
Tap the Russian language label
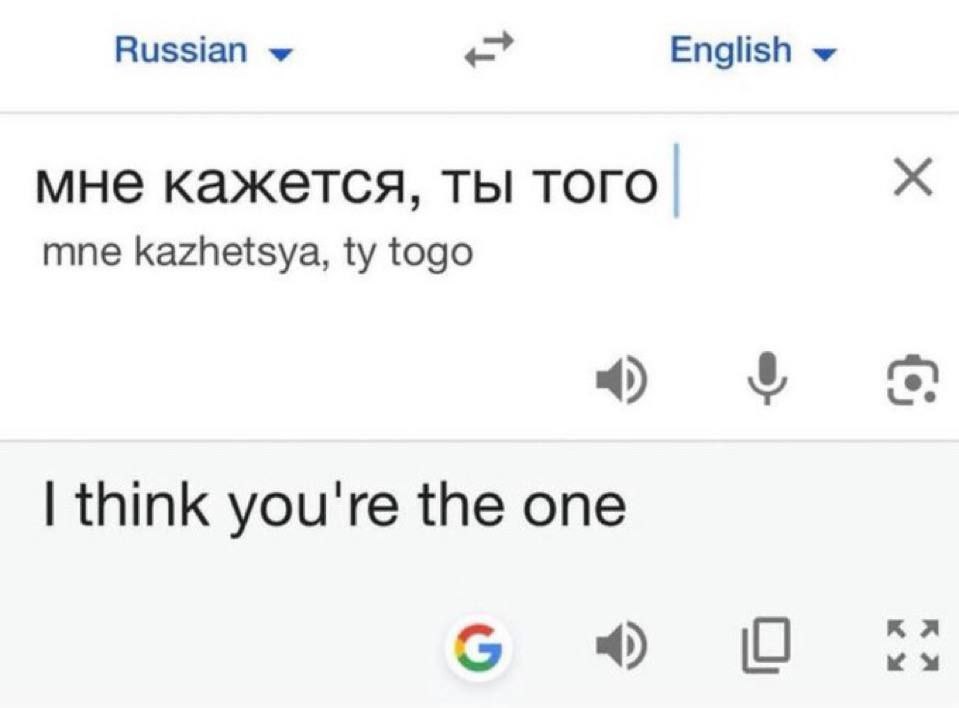pyautogui.click(x=181, y=50)
